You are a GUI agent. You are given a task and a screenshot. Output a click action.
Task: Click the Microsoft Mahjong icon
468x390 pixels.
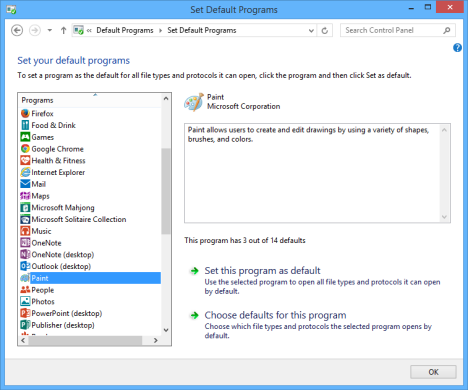click(25, 208)
